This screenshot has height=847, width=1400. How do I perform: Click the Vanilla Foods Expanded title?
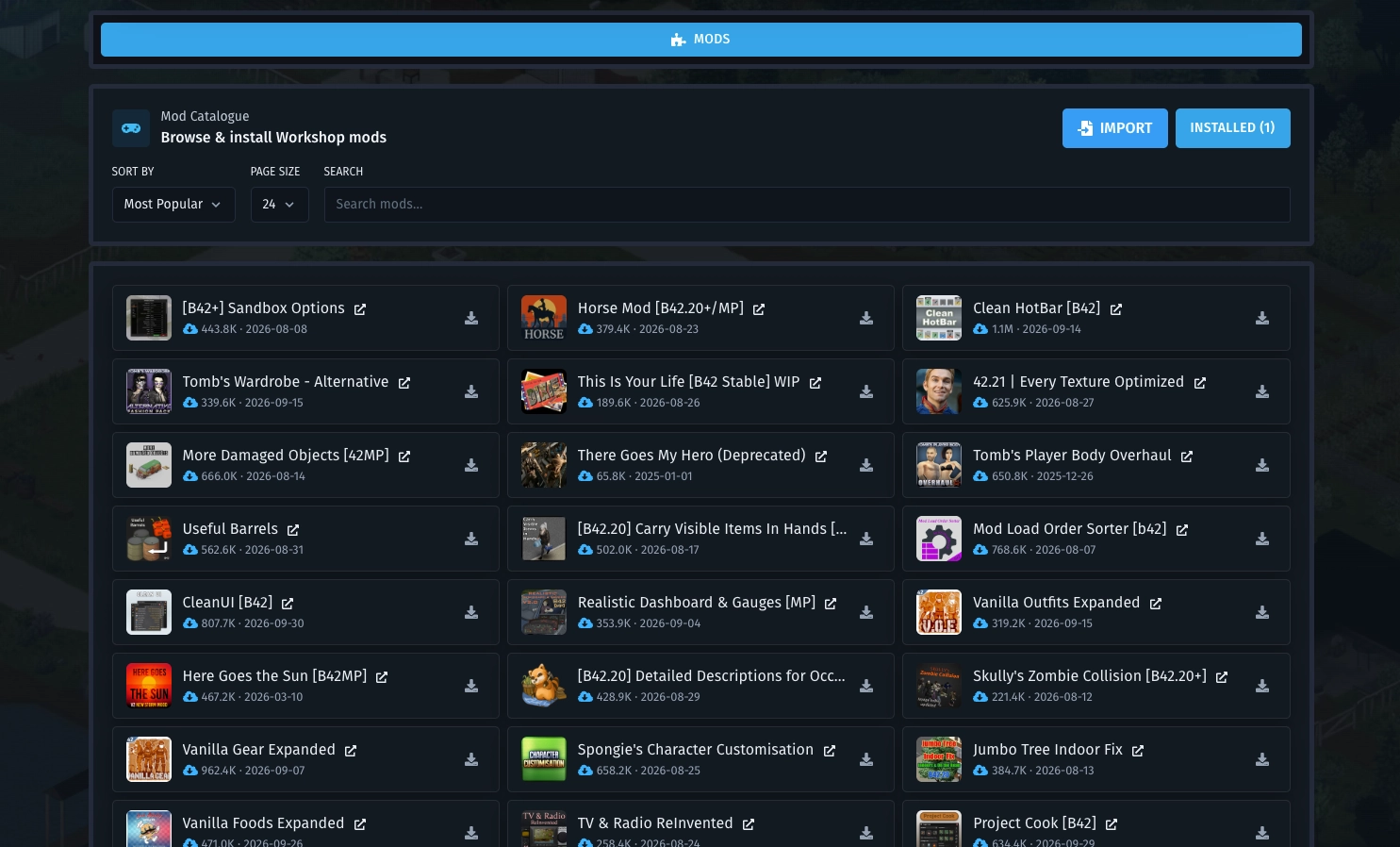263,823
